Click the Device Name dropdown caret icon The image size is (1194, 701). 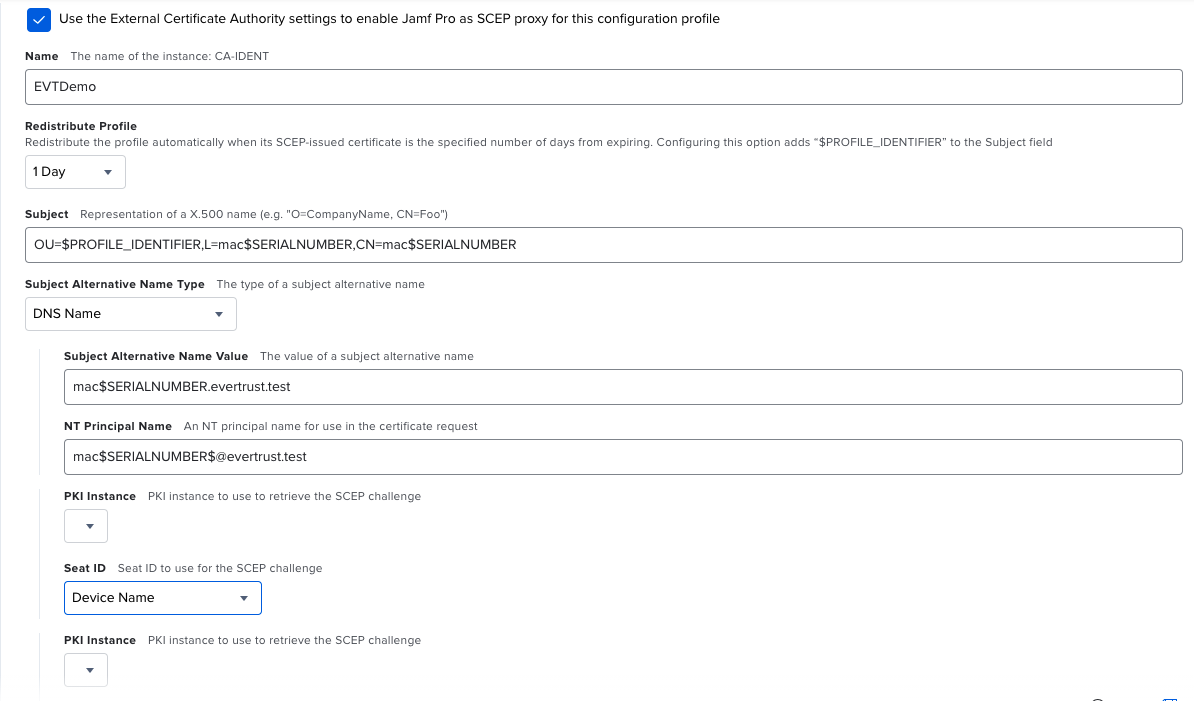pos(243,597)
